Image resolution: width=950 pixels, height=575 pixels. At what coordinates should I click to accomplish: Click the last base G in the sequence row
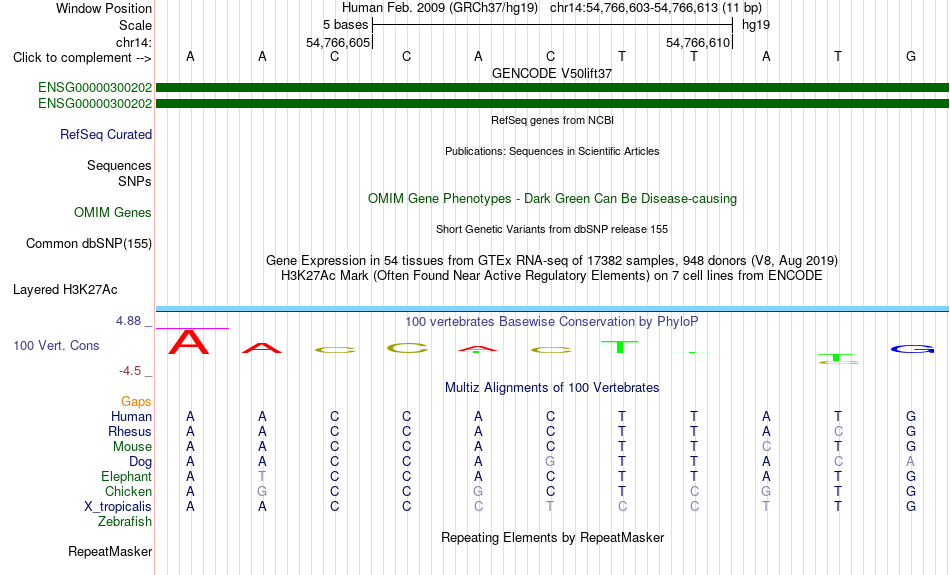coord(911,56)
